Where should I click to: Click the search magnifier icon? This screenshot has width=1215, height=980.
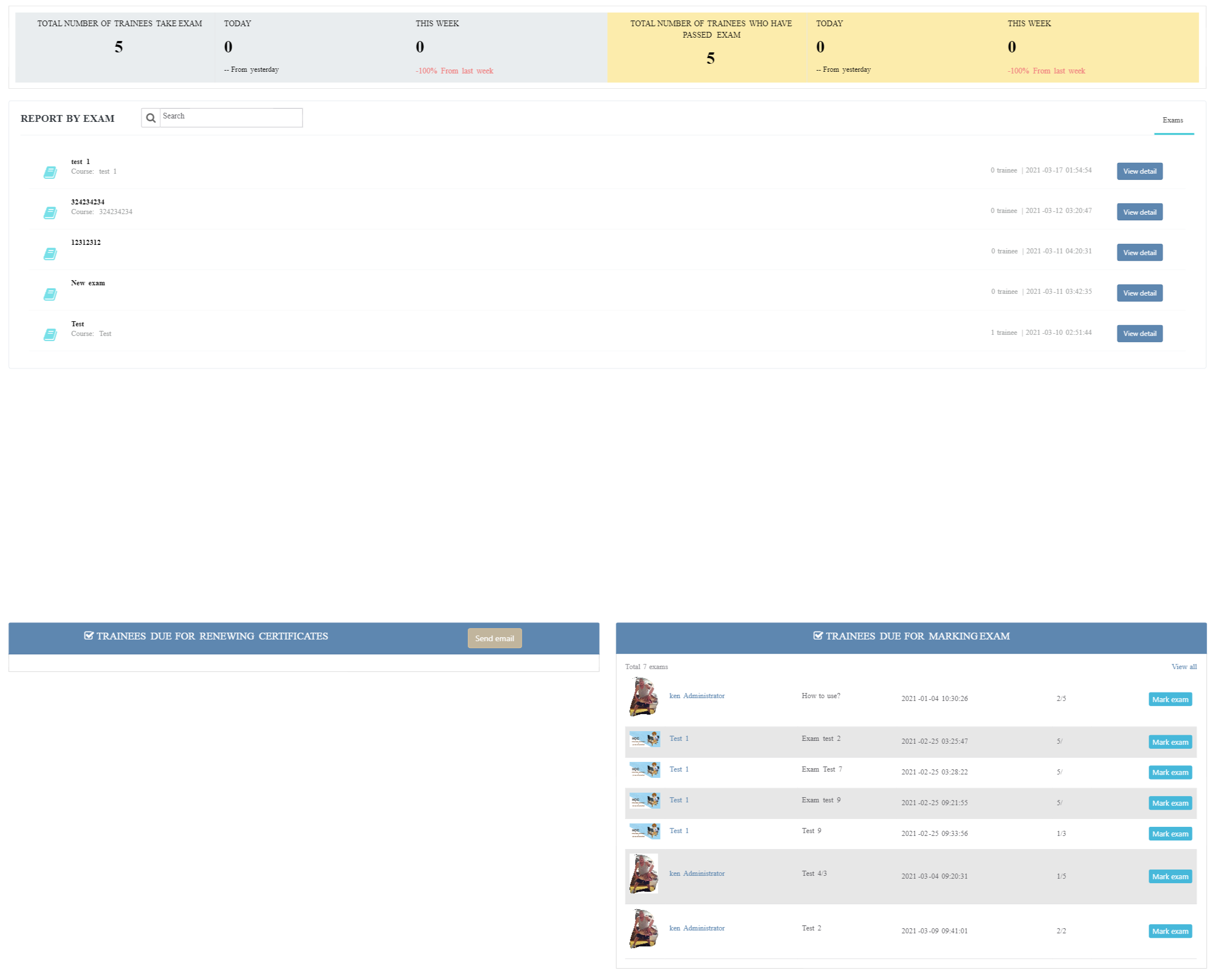pyautogui.click(x=151, y=118)
